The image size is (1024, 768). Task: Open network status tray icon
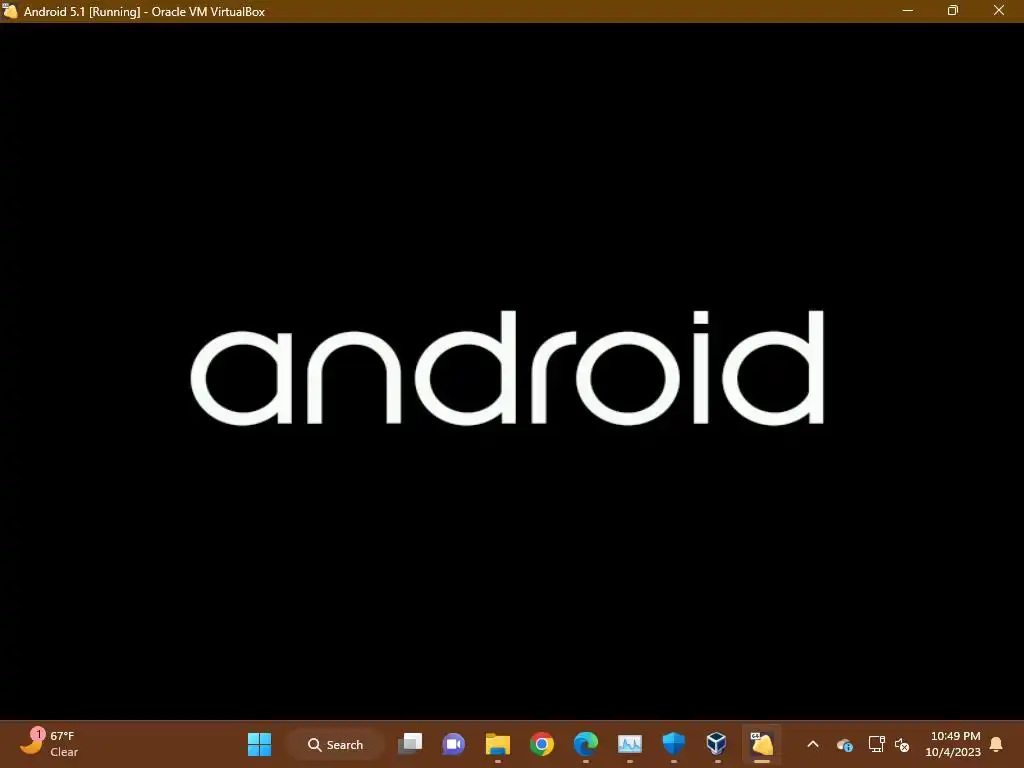(x=876, y=744)
